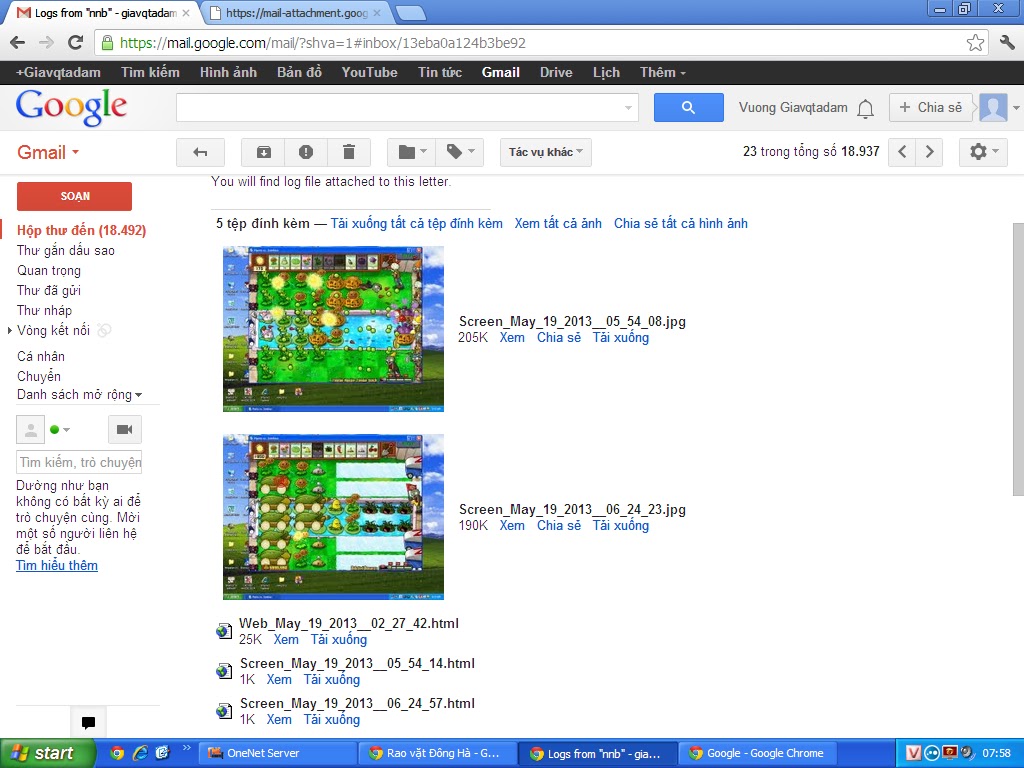
Task: Open the labels tag icon menu
Action: click(x=460, y=152)
